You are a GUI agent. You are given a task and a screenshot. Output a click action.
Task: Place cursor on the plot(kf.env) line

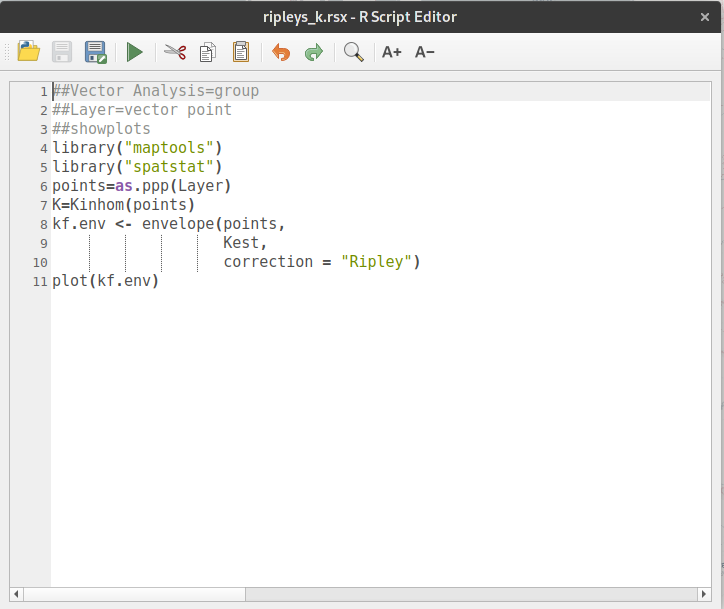(105, 281)
